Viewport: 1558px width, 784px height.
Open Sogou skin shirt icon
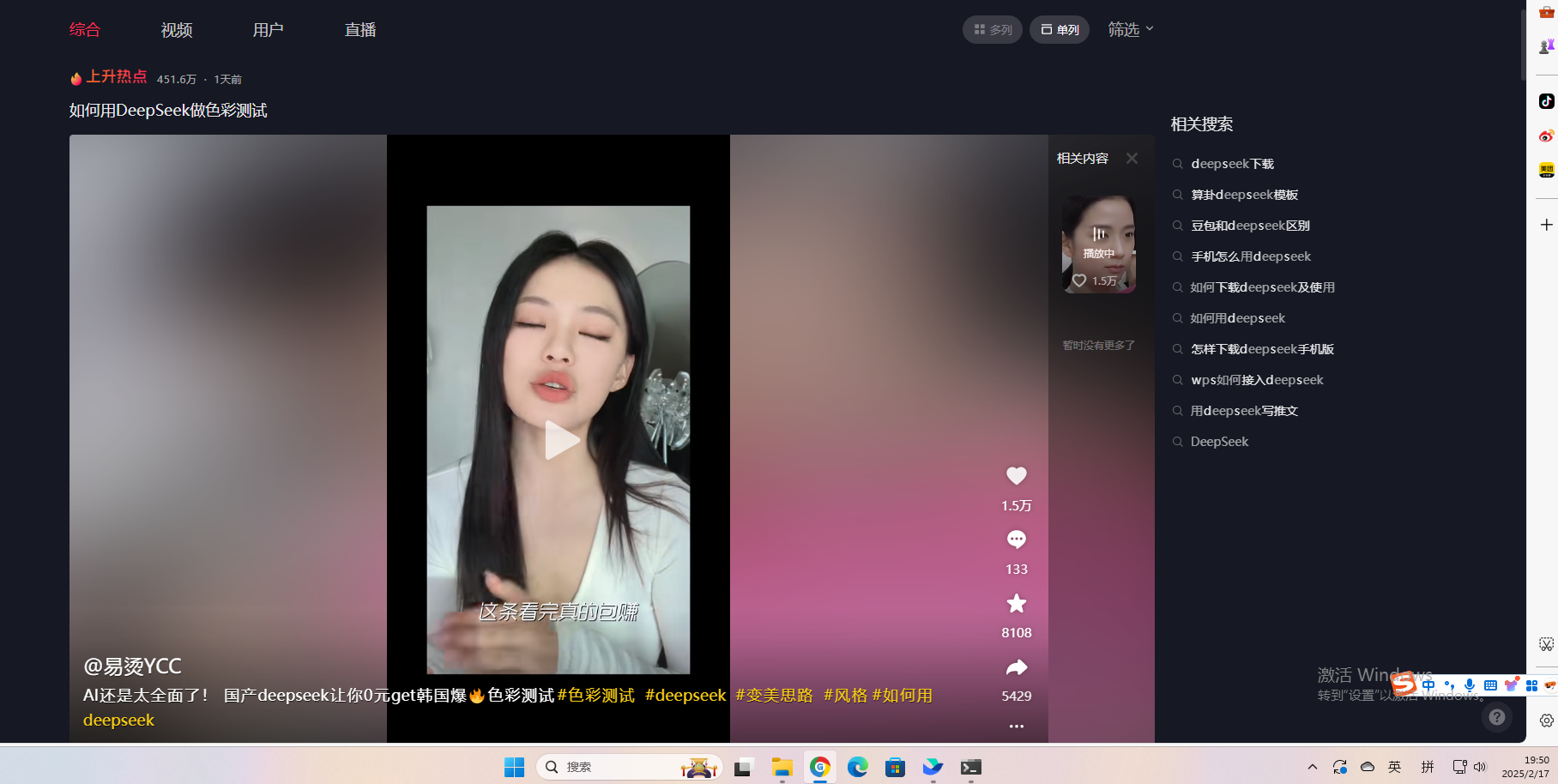[1511, 685]
